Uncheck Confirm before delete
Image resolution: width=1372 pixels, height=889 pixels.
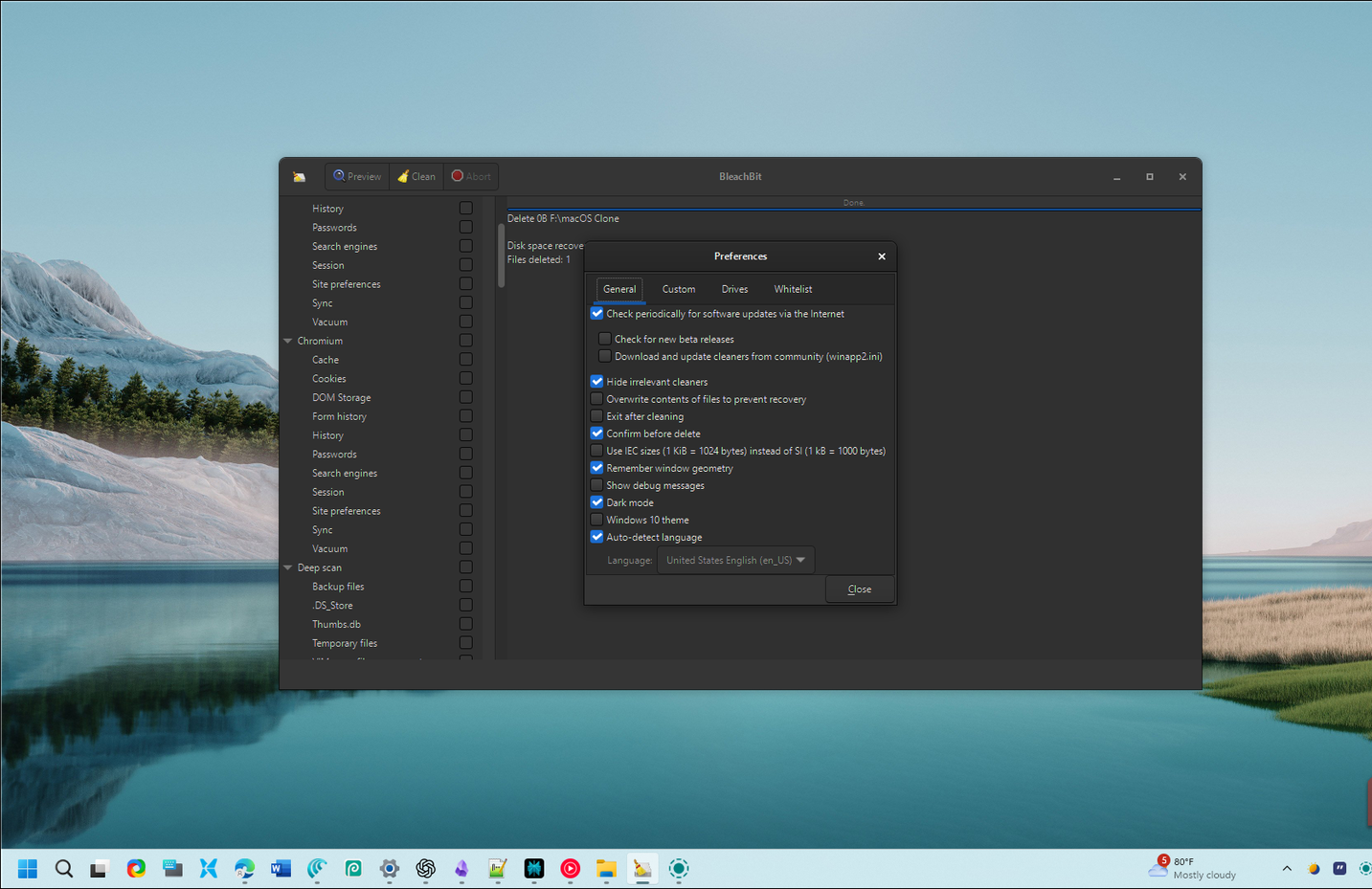click(597, 433)
